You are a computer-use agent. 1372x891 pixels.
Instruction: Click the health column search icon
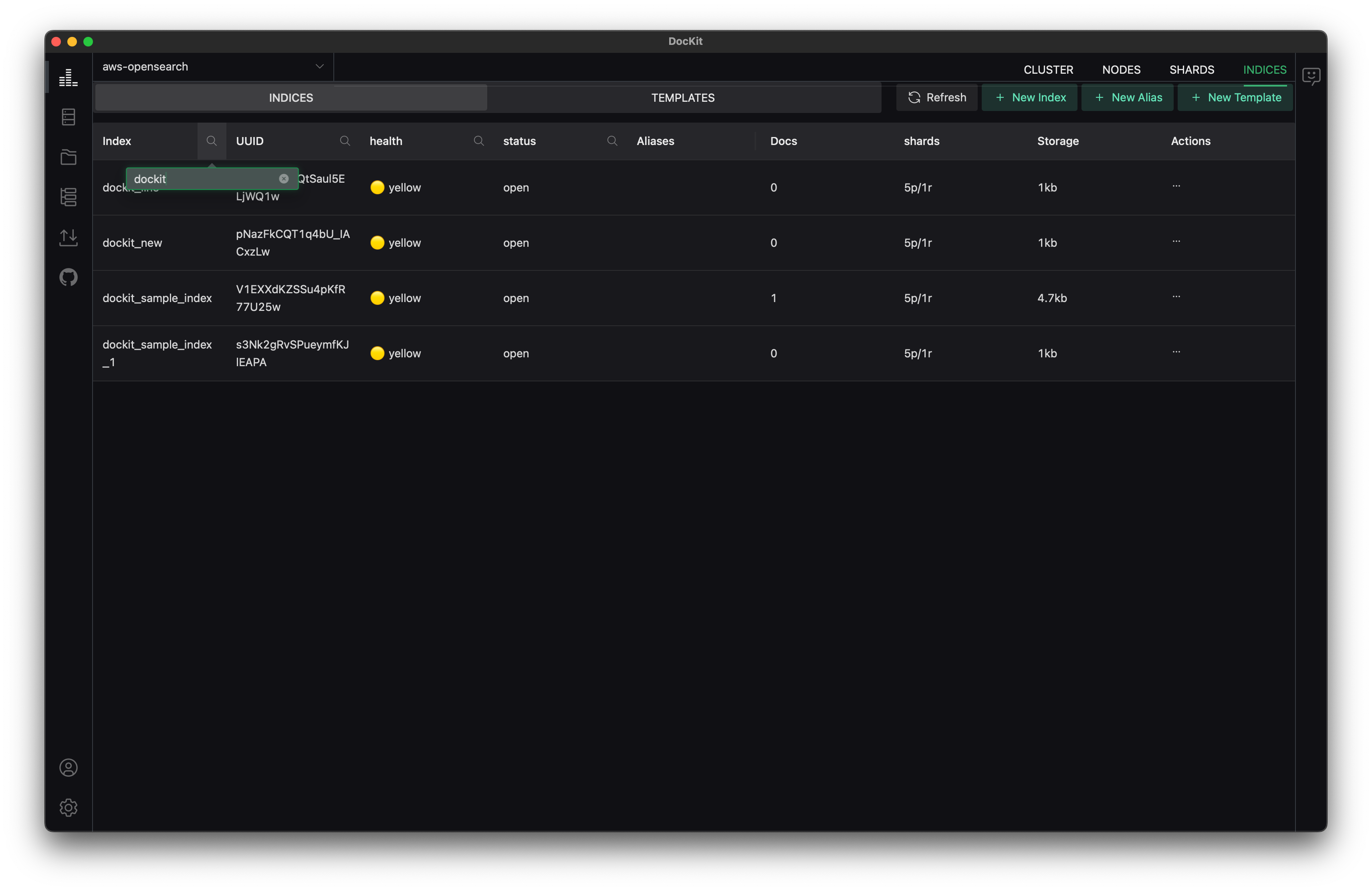pos(478,141)
